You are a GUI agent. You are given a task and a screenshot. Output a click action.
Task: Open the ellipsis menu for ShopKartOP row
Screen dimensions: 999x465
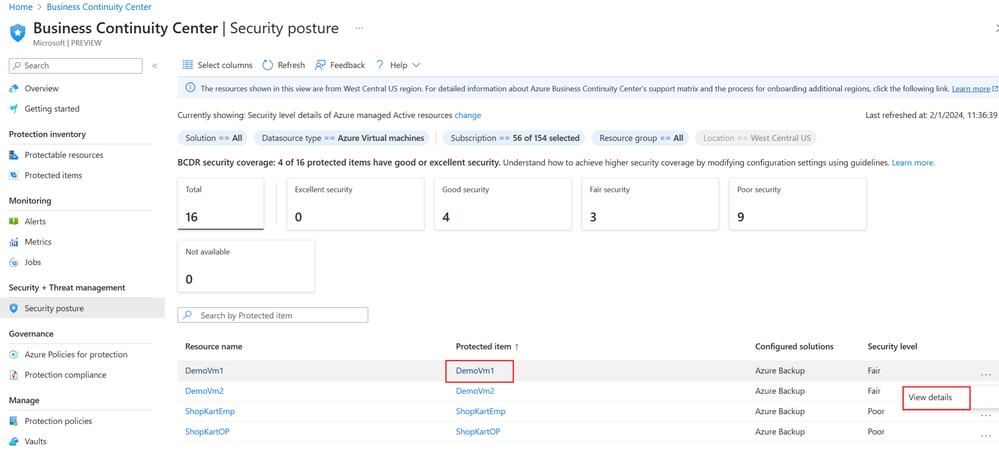[986, 436]
